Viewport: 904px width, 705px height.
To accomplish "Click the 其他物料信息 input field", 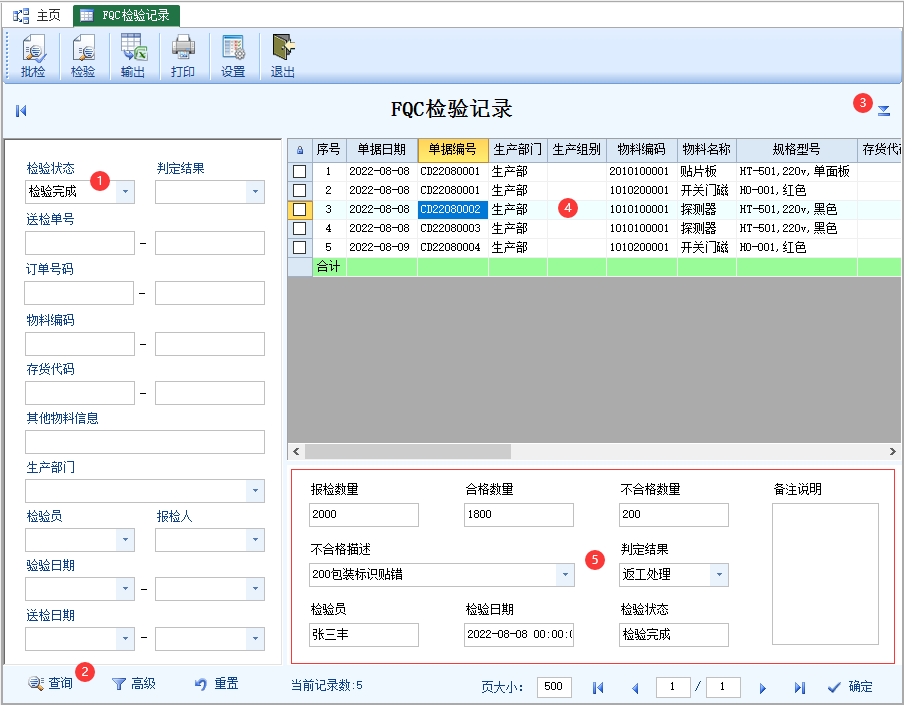I will [x=145, y=442].
